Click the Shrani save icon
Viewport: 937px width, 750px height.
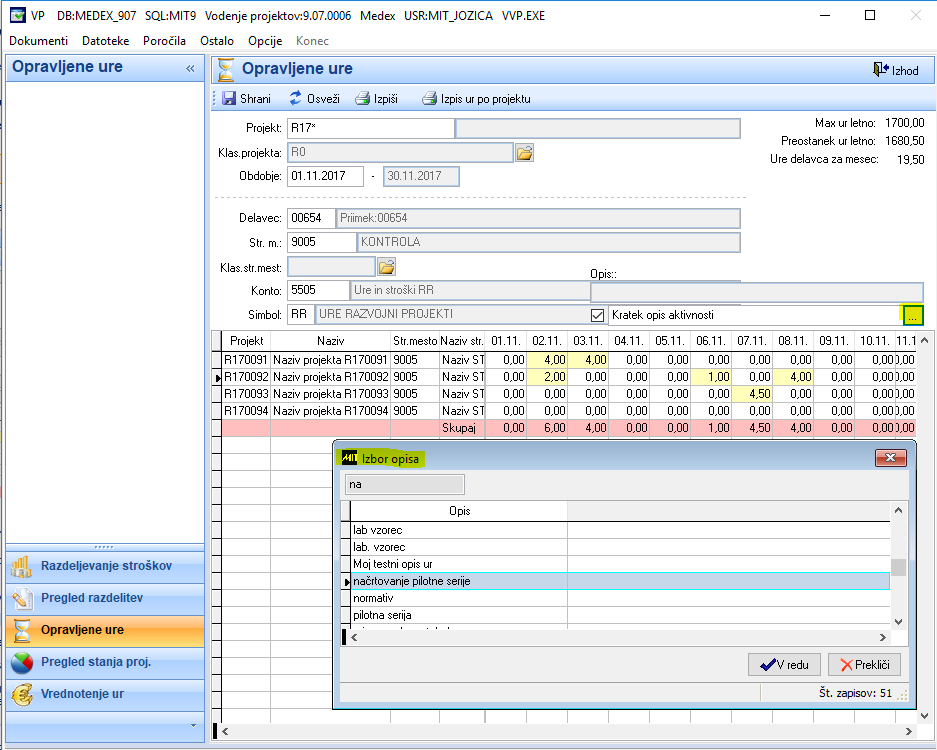click(x=229, y=99)
